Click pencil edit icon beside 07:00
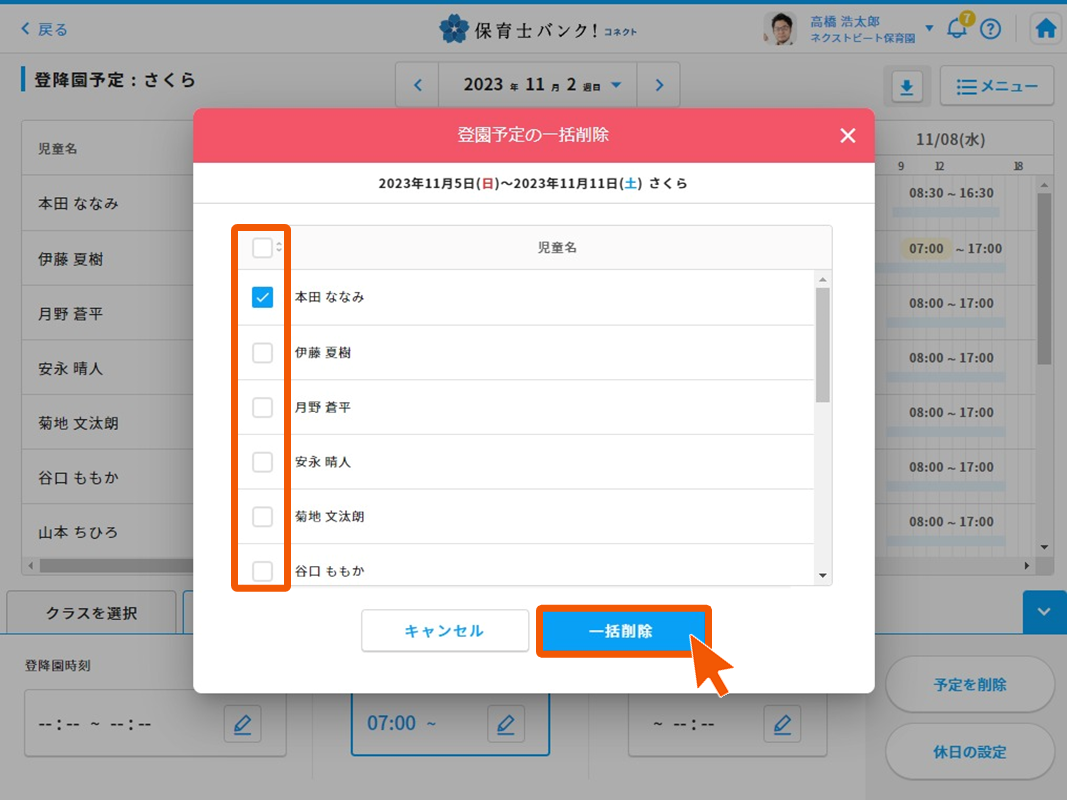This screenshot has height=800, width=1067. pyautogui.click(x=506, y=723)
